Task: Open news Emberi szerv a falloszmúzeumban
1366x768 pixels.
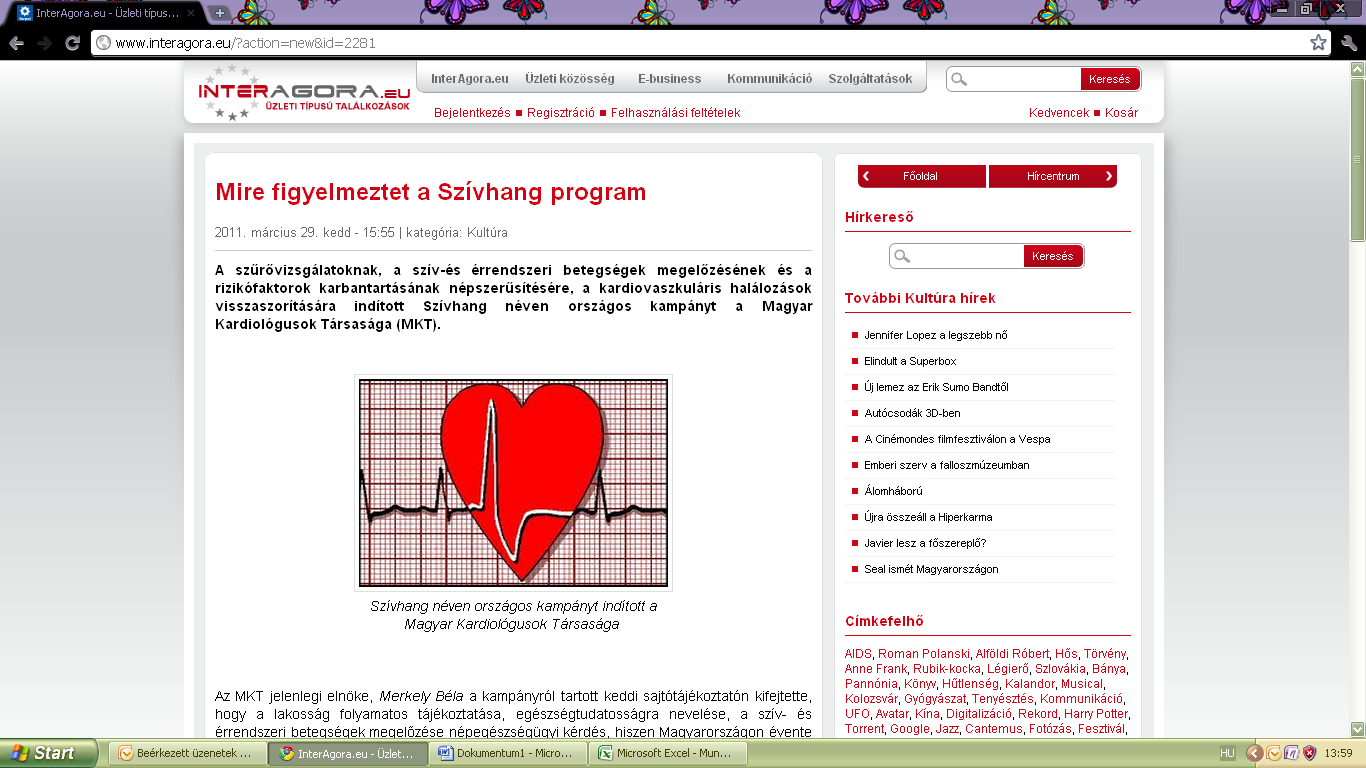Action: [x=946, y=465]
